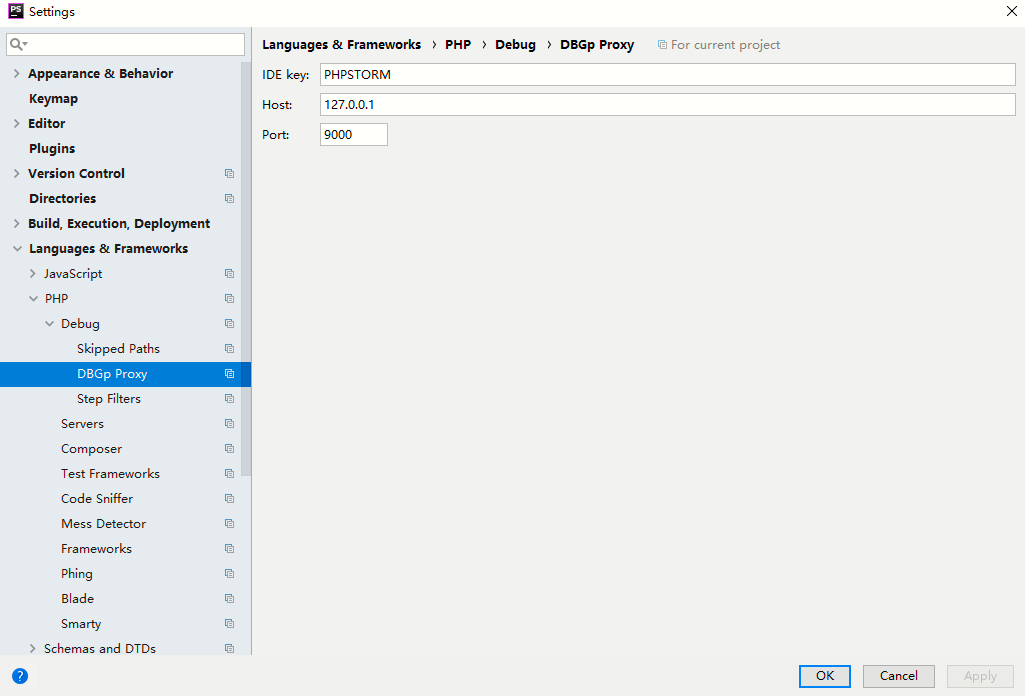The image size is (1025, 696).
Task: Expand the JavaScript node arrow
Action: point(33,274)
